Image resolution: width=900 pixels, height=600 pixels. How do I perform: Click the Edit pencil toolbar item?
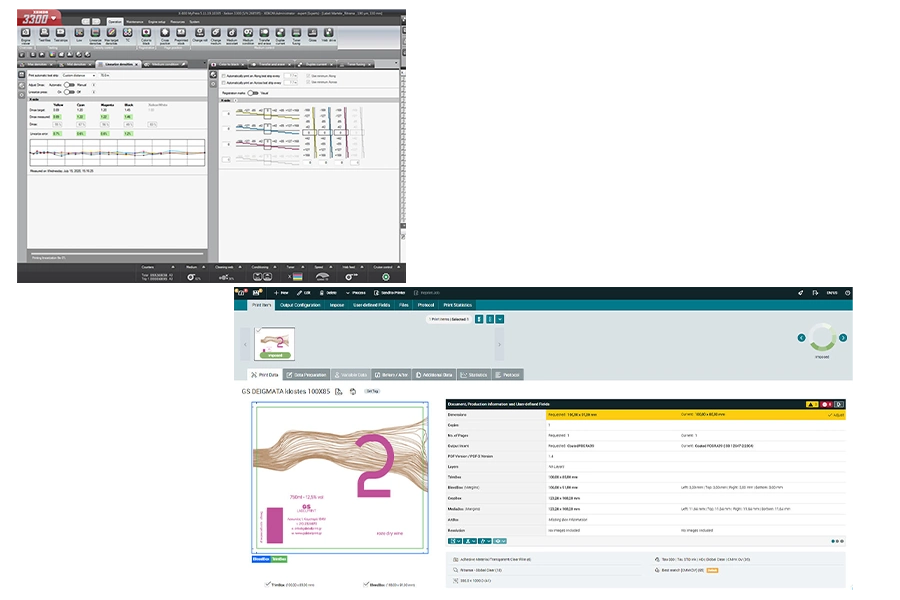[308, 293]
